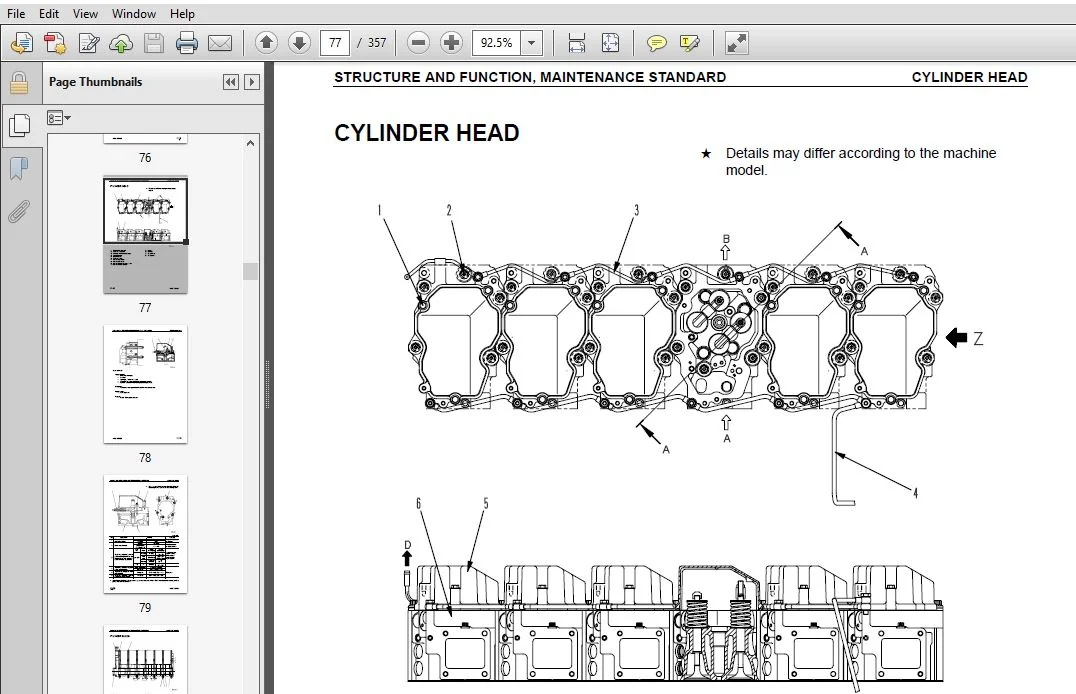The height and width of the screenshot is (694, 1076).
Task: Open the Bookmarks panel icon
Action: pos(19,168)
